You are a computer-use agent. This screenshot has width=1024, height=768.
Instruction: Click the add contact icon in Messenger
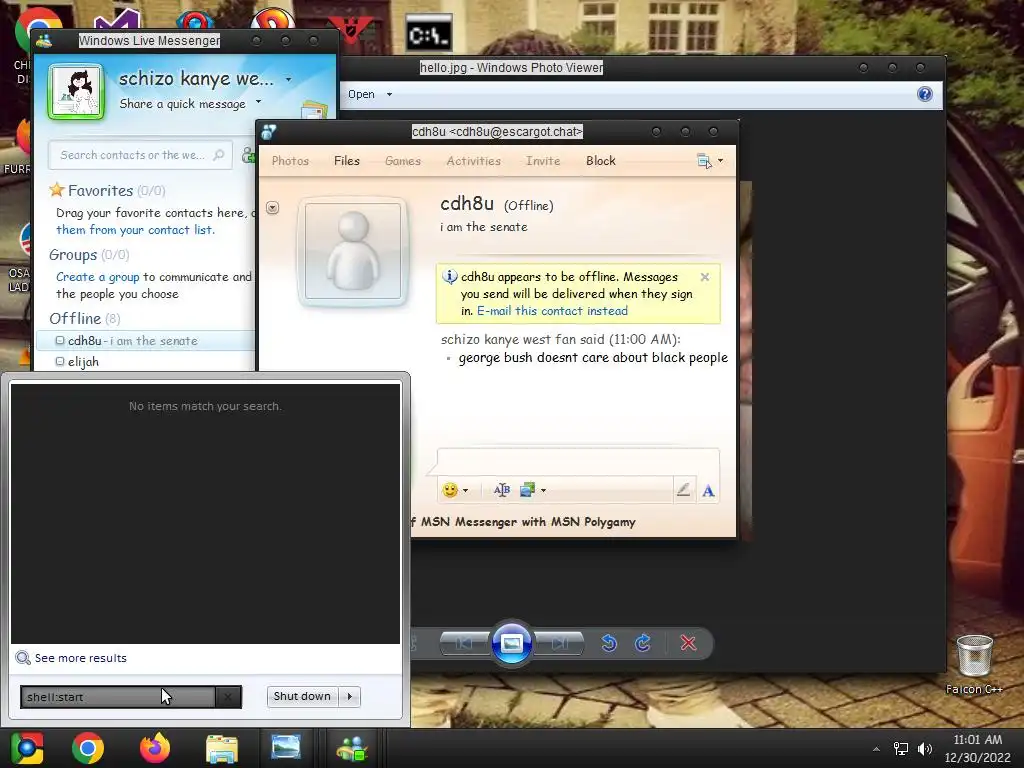pyautogui.click(x=248, y=155)
